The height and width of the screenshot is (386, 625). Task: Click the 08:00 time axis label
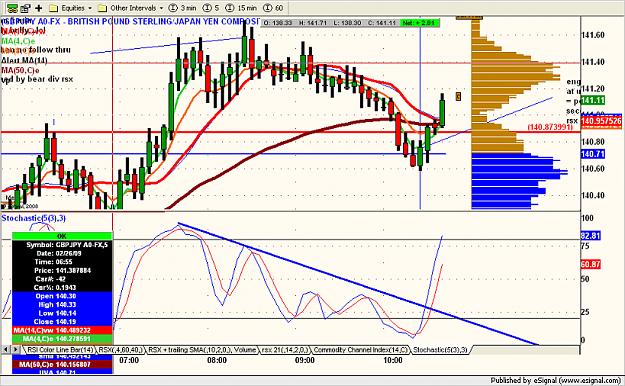(x=217, y=360)
